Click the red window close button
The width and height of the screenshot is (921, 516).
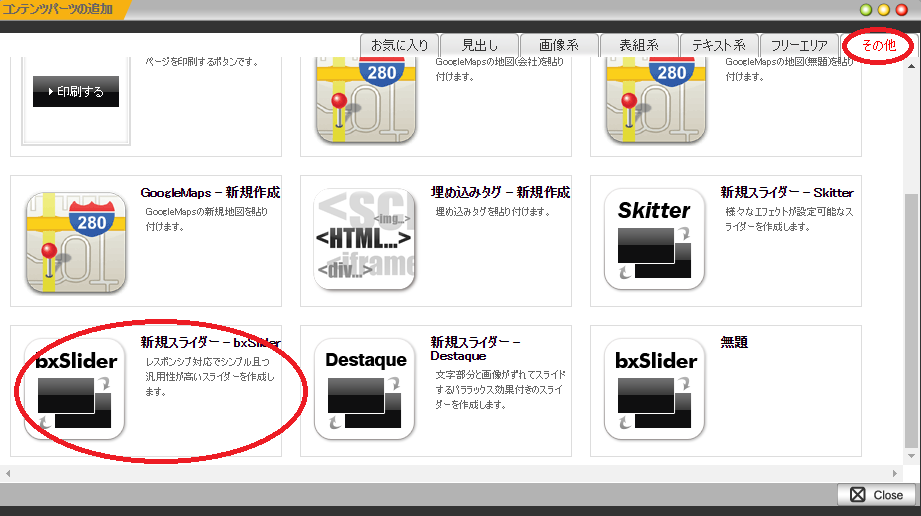click(x=901, y=9)
